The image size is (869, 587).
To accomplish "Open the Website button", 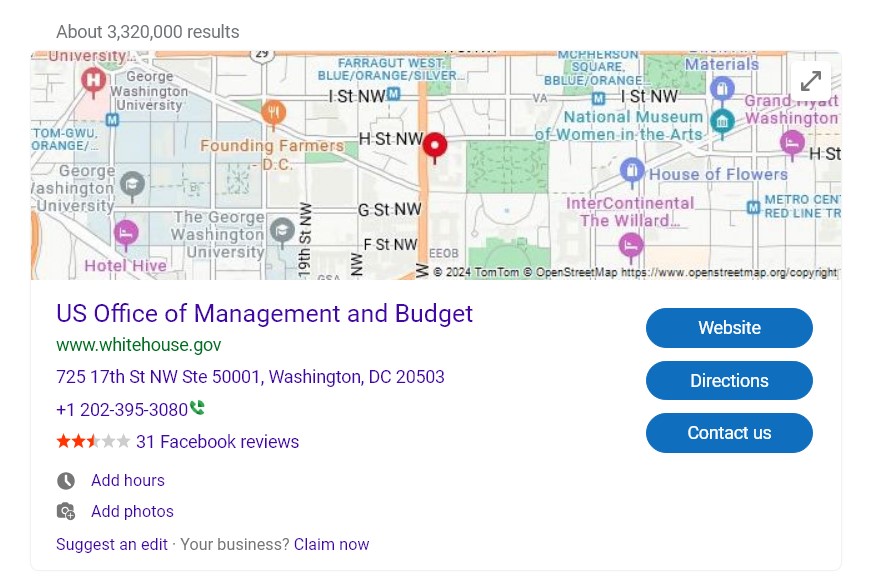I will [x=729, y=328].
